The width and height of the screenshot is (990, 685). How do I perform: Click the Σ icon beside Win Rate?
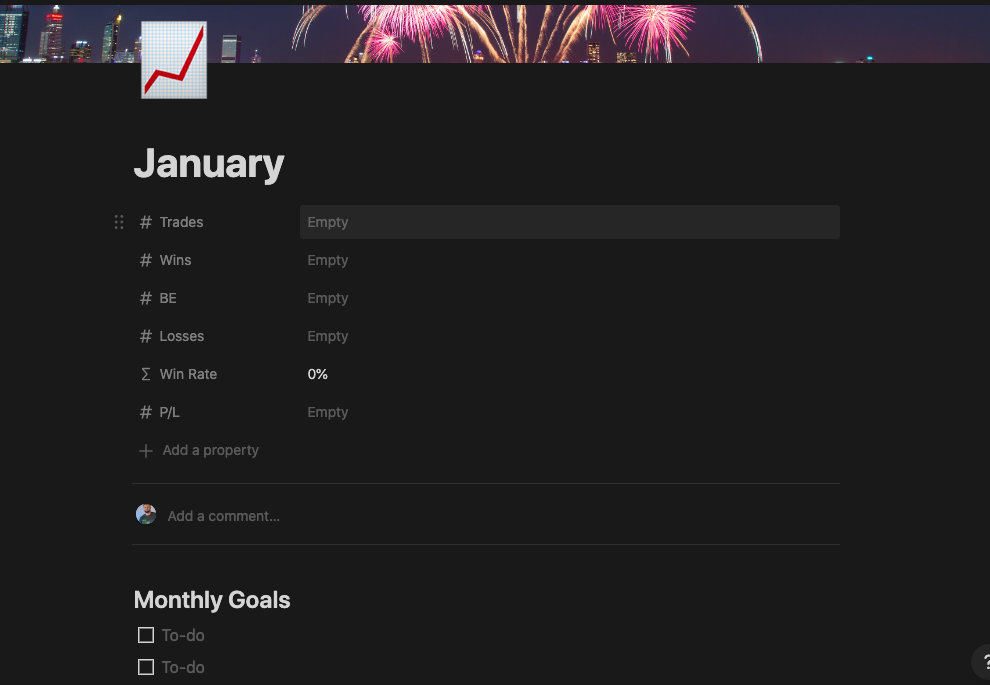tap(145, 374)
